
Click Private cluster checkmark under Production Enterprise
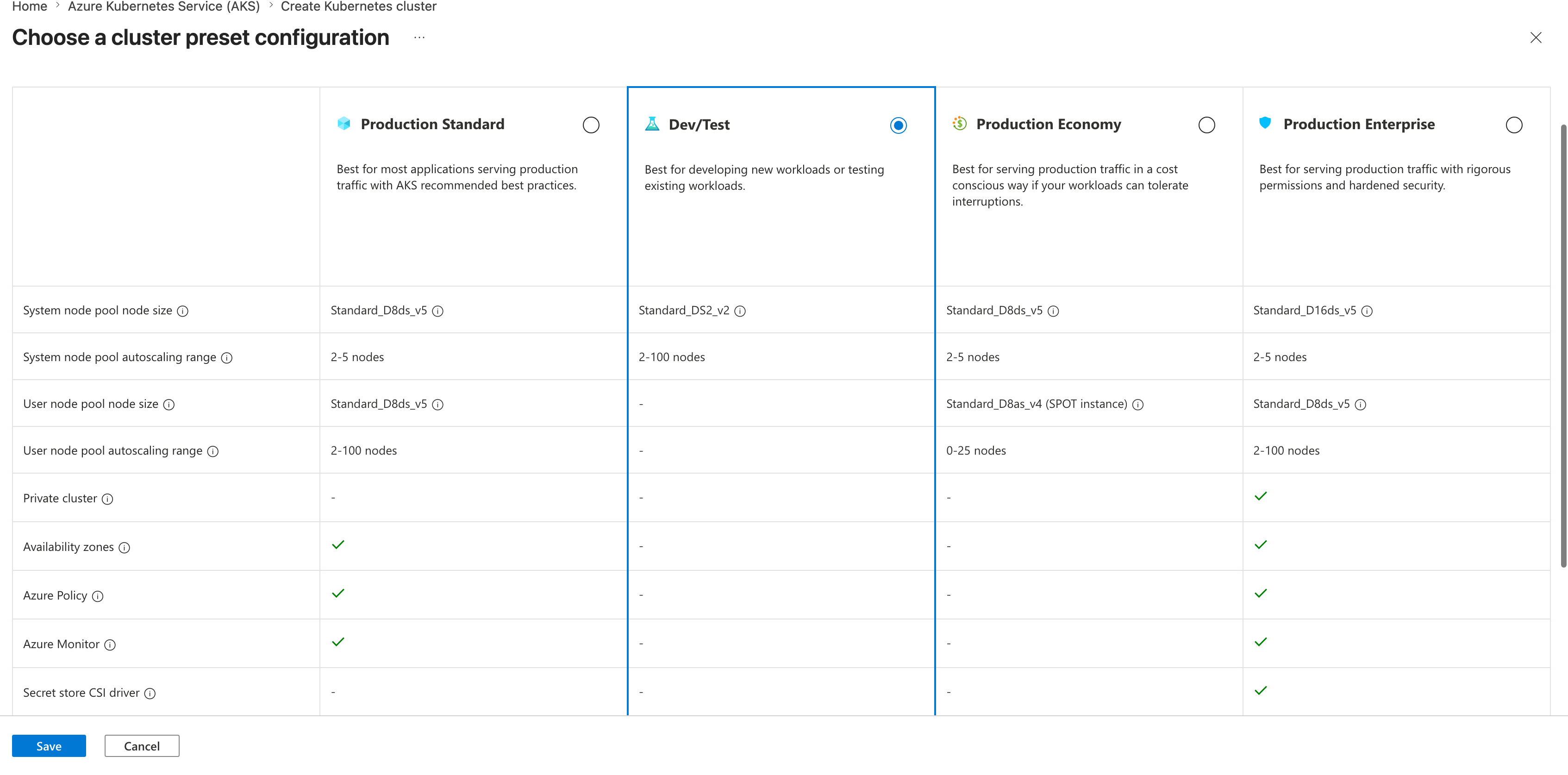[x=1261, y=496]
